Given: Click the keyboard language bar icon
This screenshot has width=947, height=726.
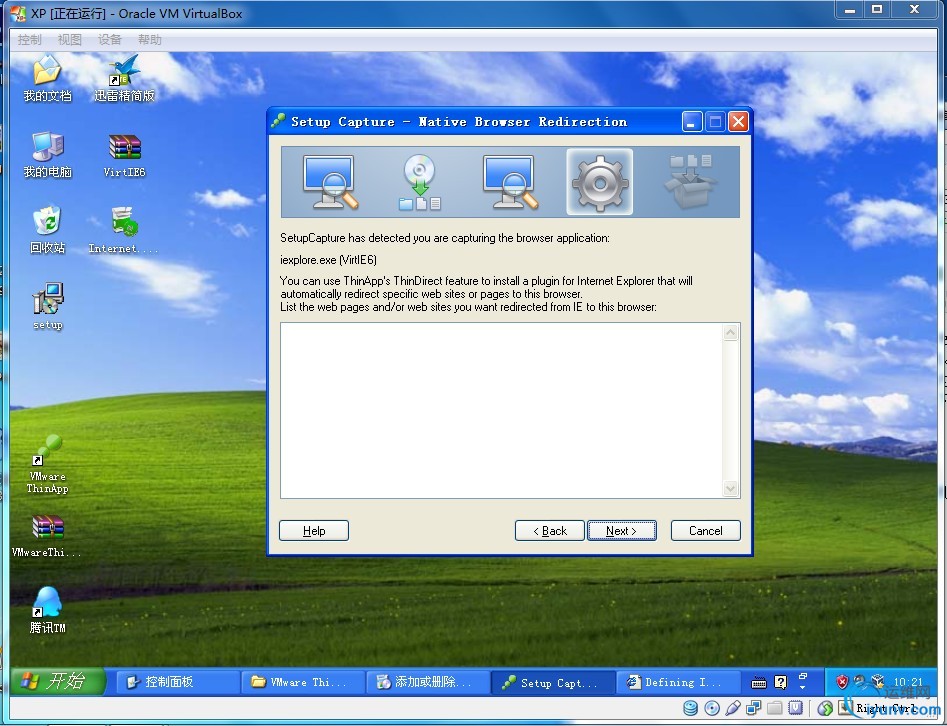Looking at the screenshot, I should (759, 683).
